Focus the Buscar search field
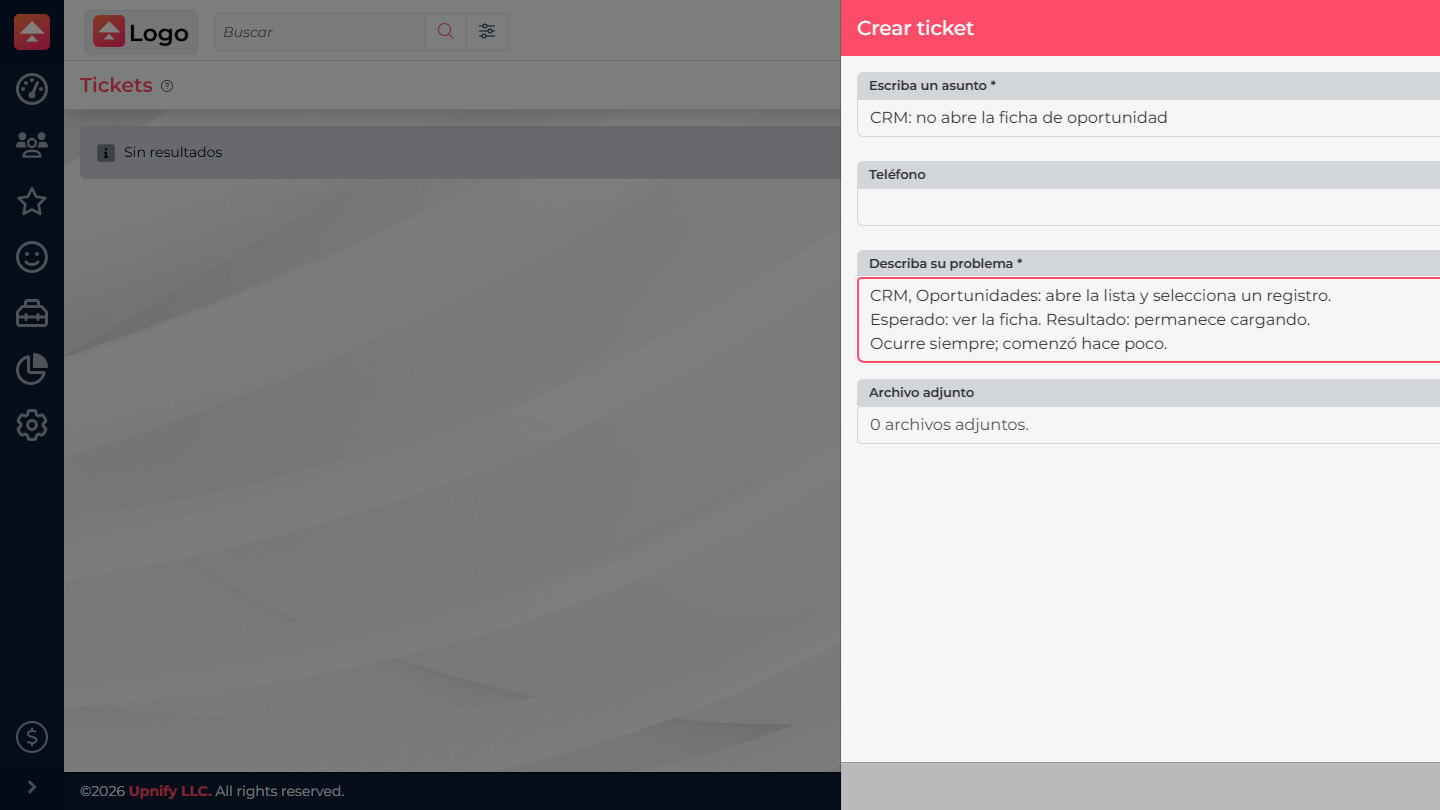 tap(320, 32)
